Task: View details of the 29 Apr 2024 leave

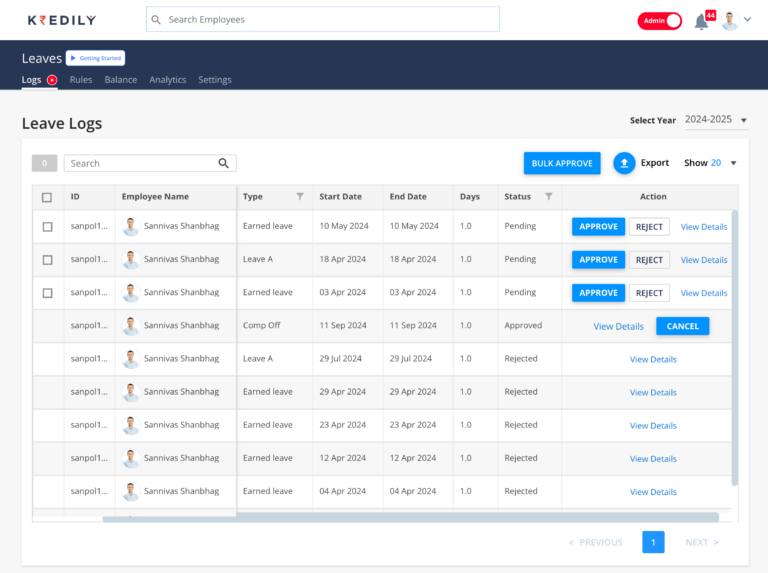Action: [x=653, y=392]
